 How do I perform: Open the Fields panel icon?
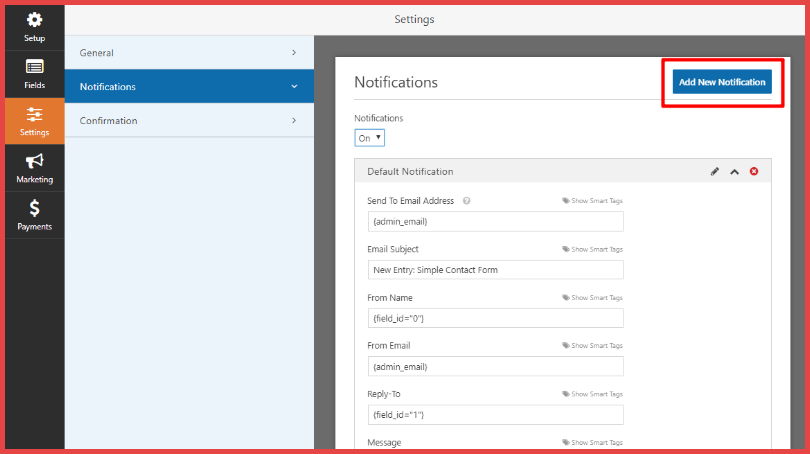34,67
